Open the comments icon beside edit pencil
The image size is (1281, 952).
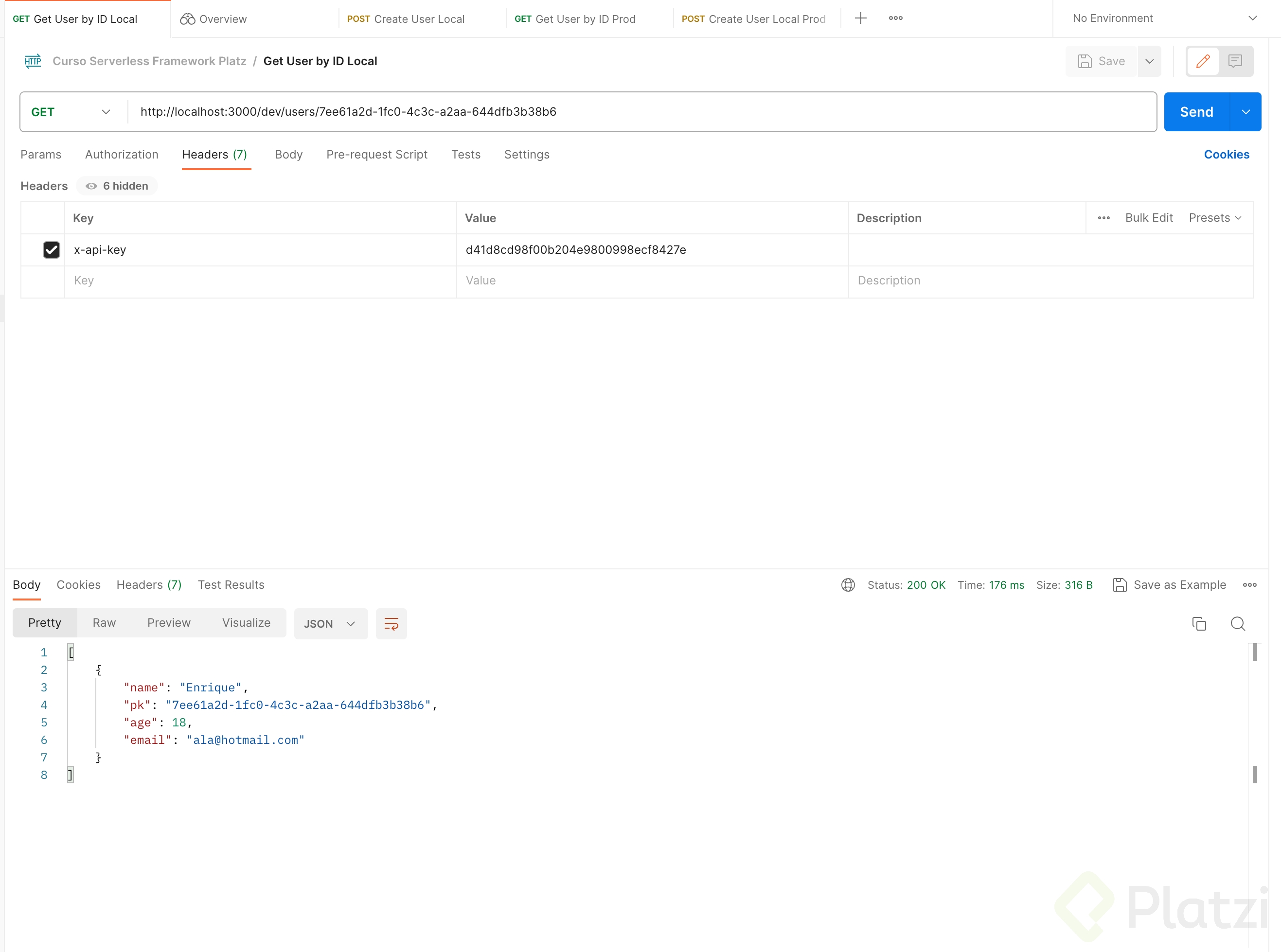(x=1235, y=61)
